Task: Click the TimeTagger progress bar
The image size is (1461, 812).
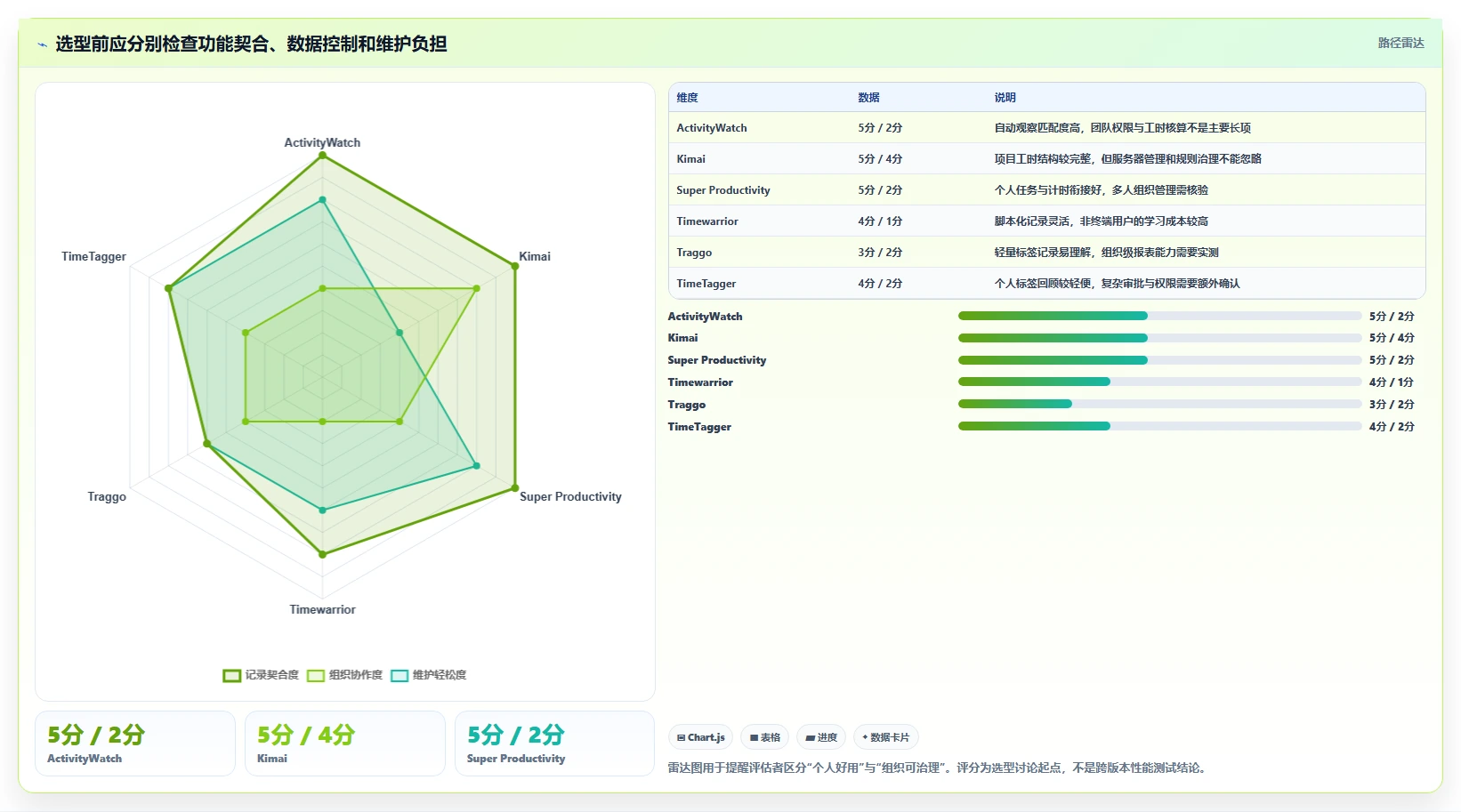Action: pyautogui.click(x=1159, y=426)
